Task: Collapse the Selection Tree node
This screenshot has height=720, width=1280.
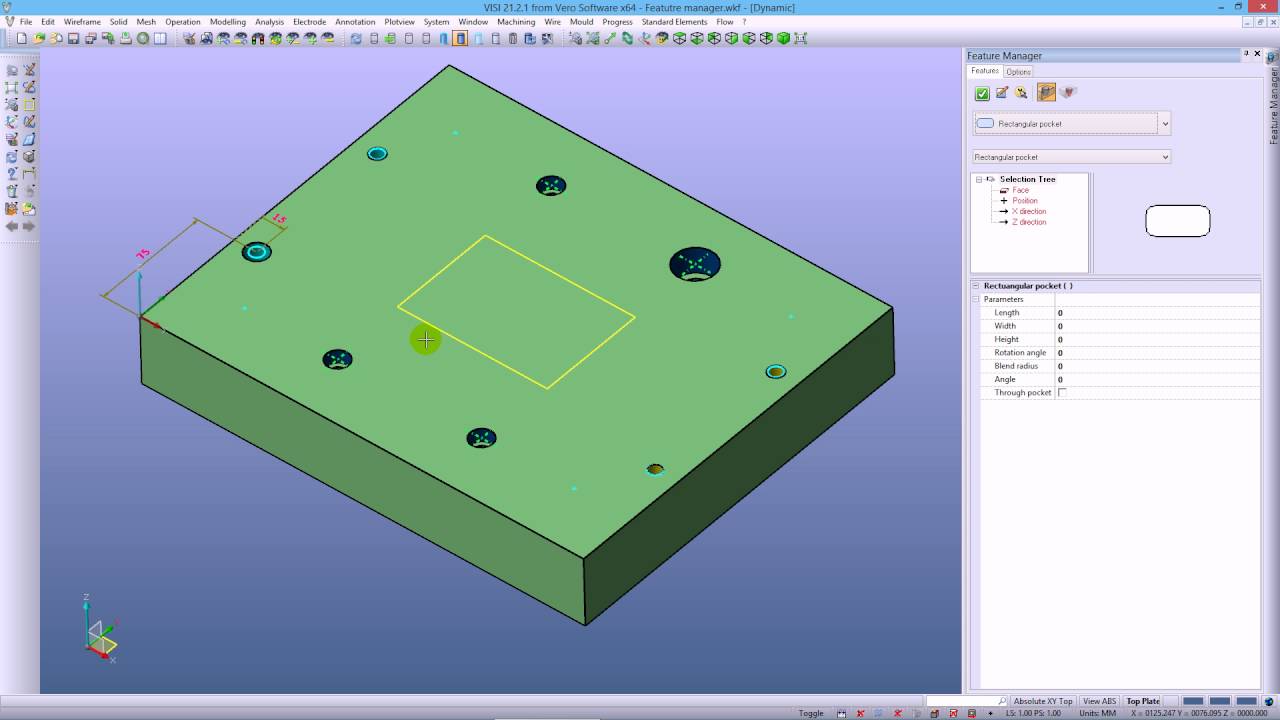Action: click(x=979, y=179)
